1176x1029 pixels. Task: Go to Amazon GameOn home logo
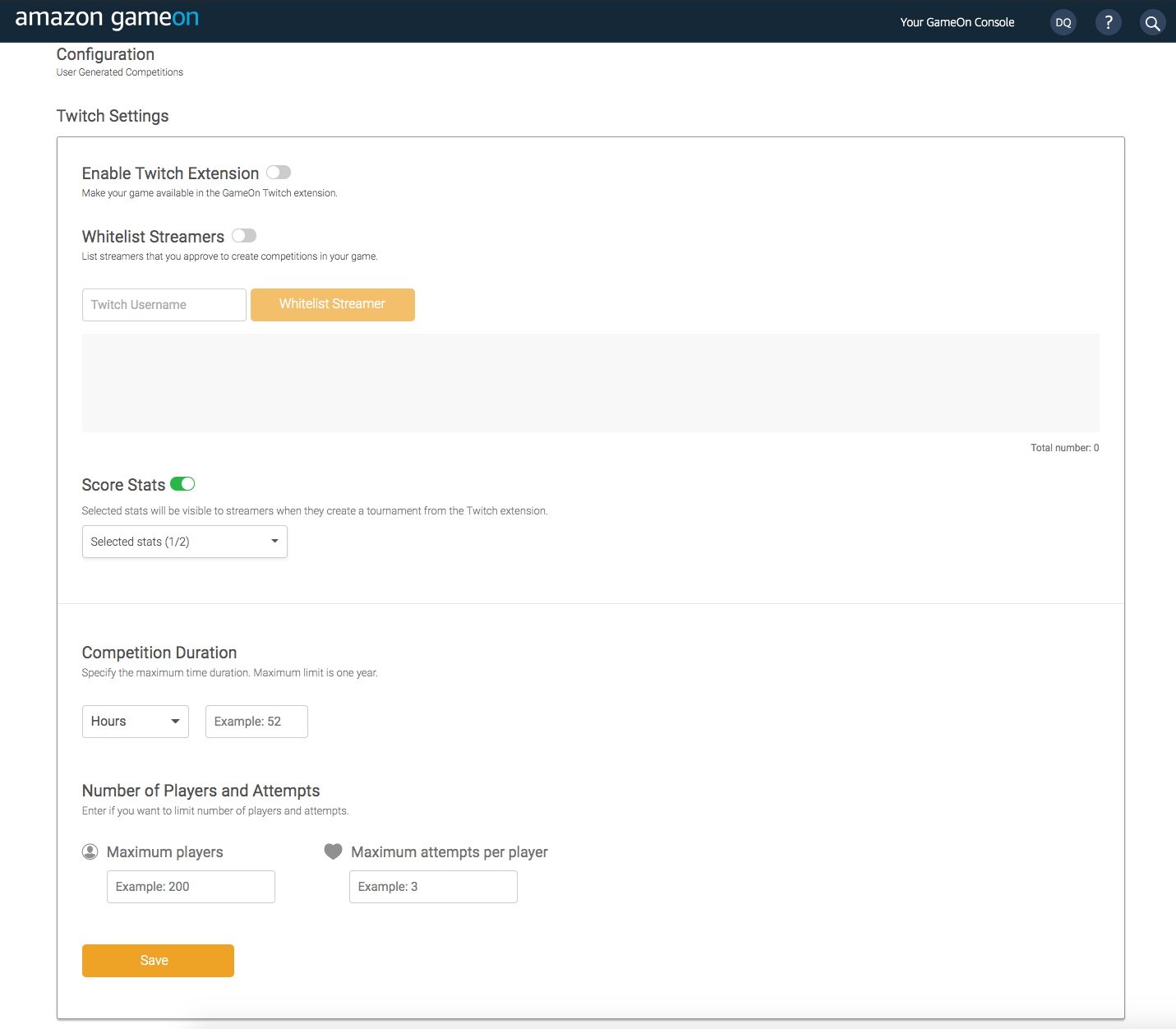(107, 19)
